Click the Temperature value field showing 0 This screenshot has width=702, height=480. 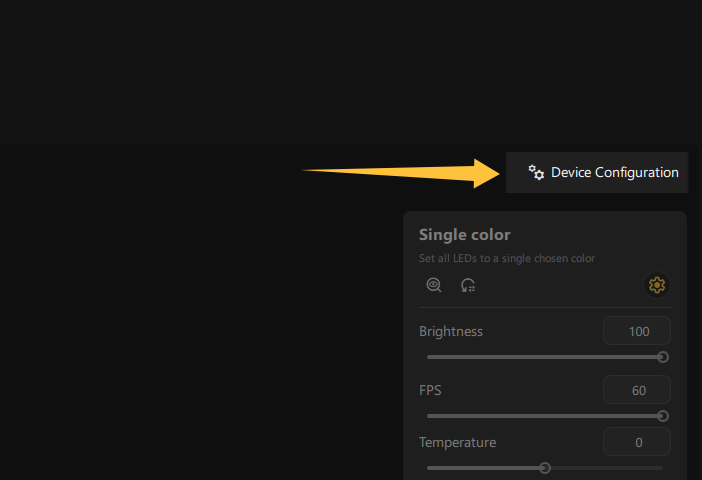tap(637, 442)
